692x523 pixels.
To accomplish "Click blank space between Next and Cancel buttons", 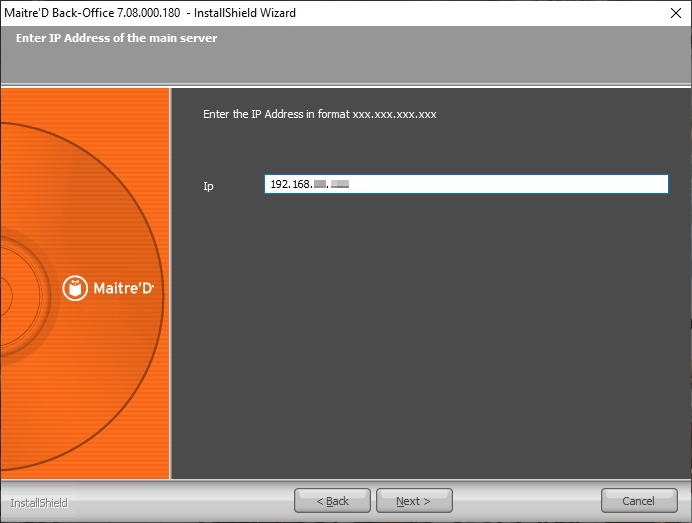I will (x=526, y=501).
